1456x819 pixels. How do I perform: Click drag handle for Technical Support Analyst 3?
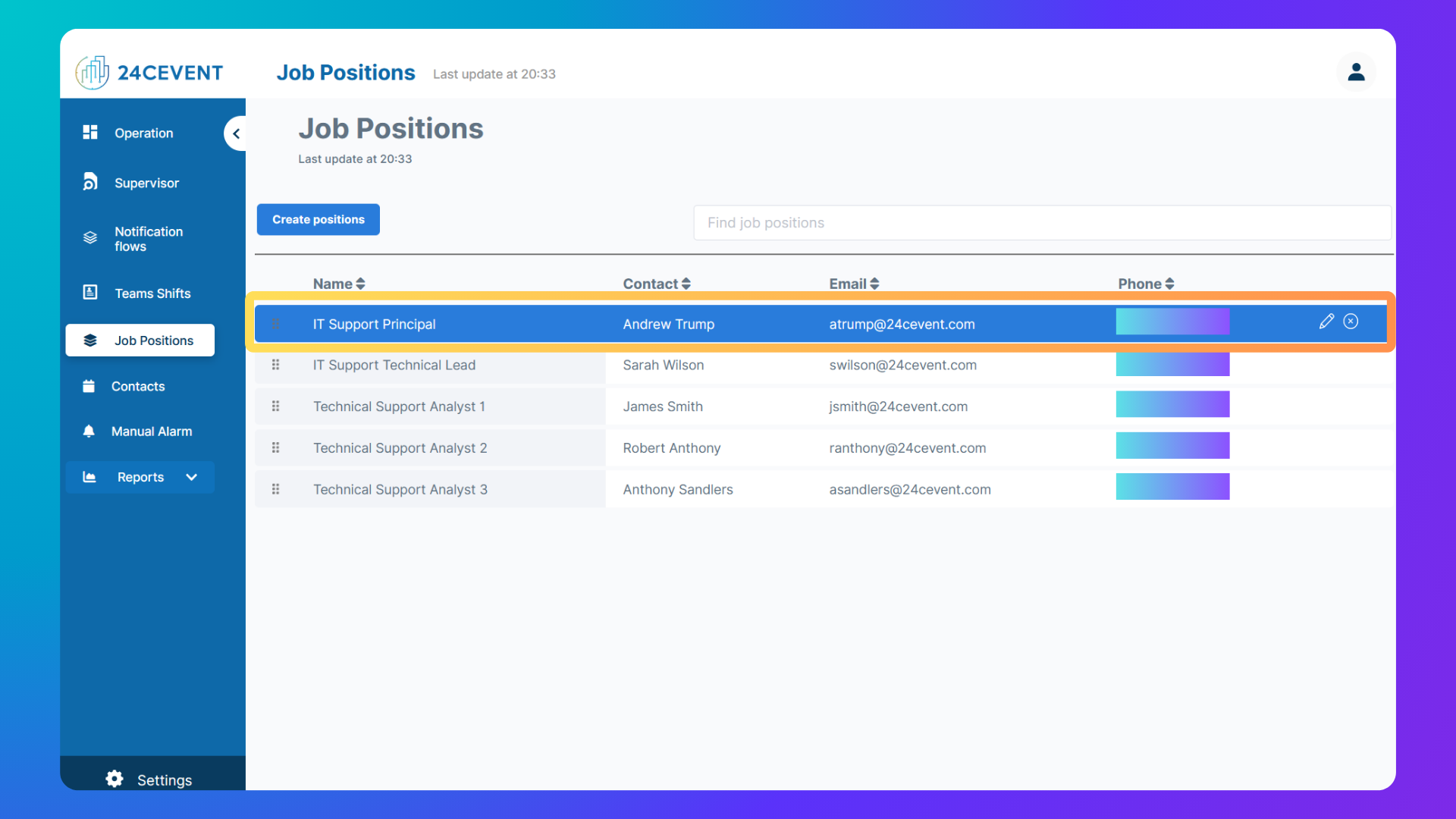pyautogui.click(x=275, y=489)
